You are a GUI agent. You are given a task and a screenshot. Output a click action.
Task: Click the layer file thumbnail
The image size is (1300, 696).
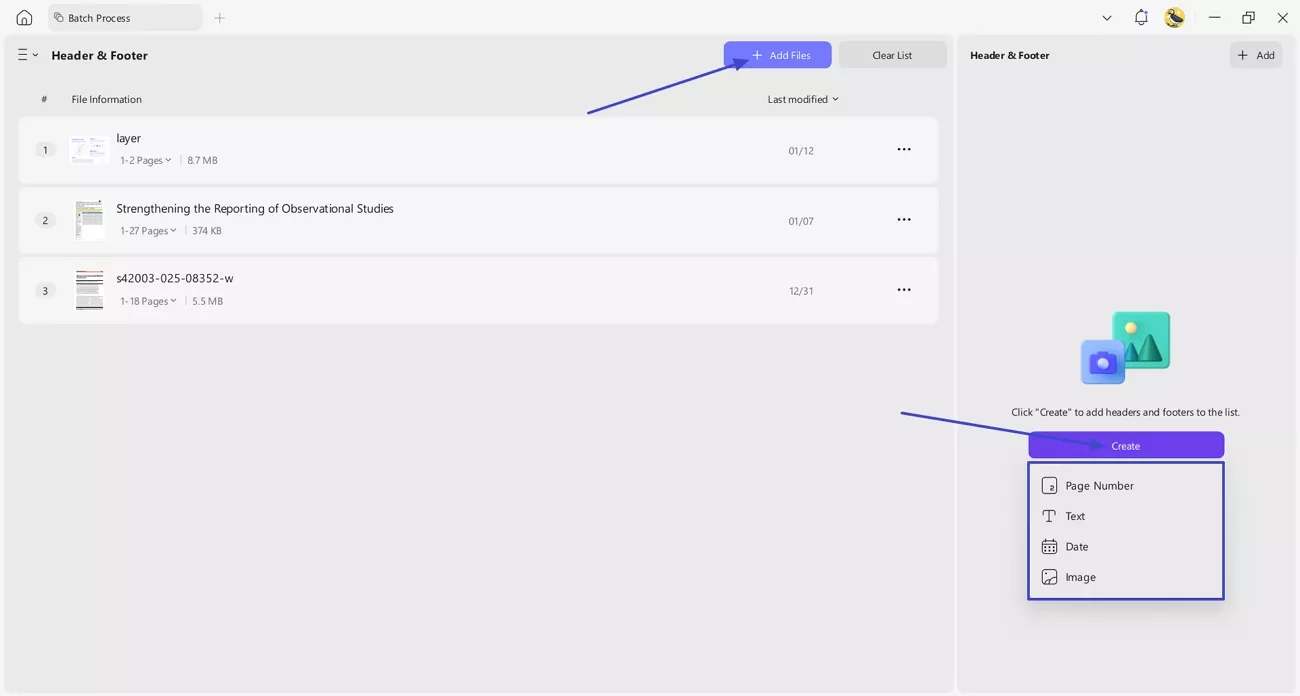pos(88,149)
